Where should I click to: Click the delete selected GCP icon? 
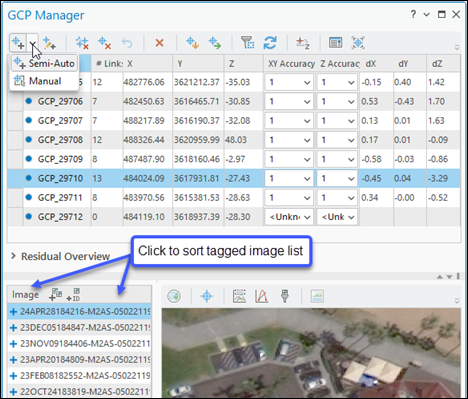tap(105, 43)
